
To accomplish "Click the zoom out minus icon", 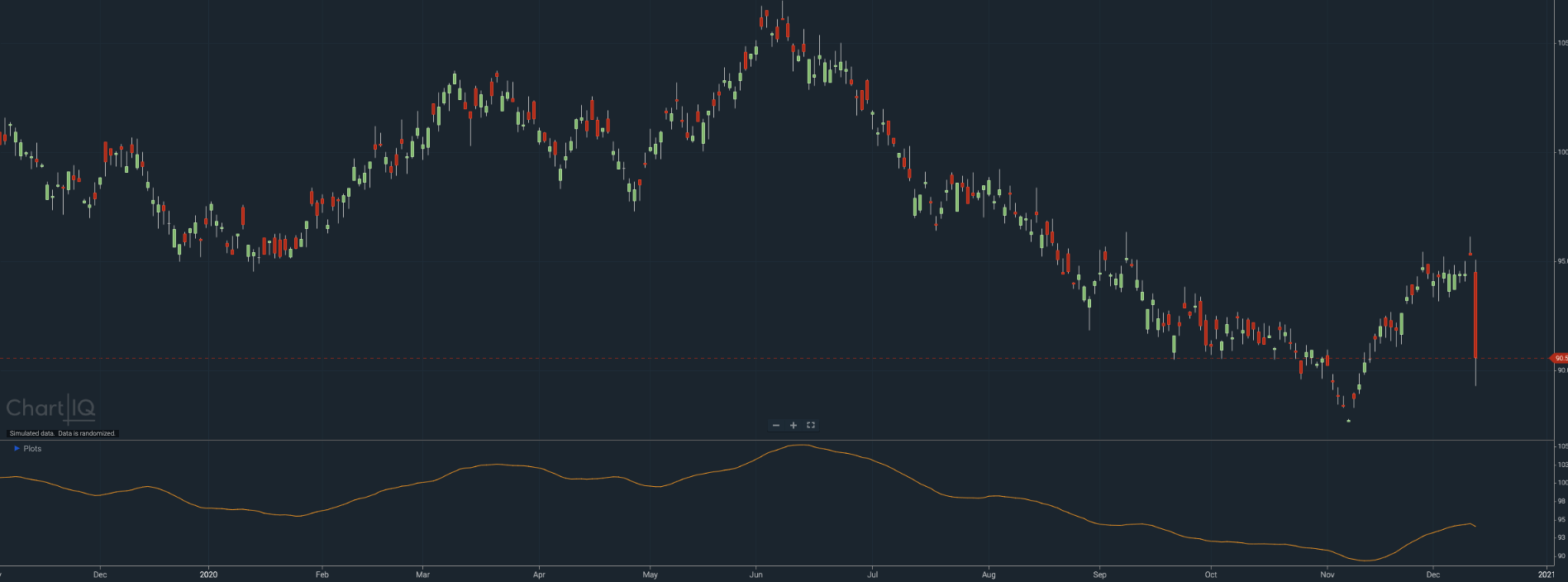I will point(776,425).
